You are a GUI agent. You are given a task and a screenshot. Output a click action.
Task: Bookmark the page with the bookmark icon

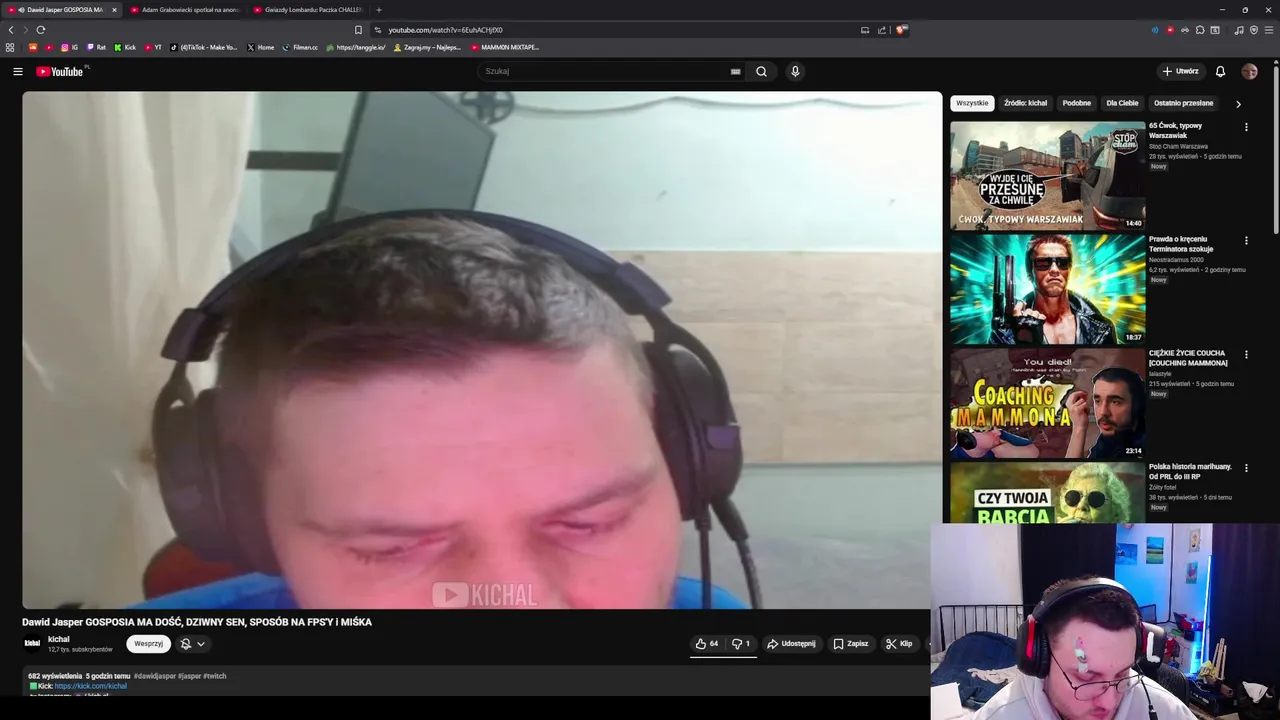pyautogui.click(x=358, y=30)
